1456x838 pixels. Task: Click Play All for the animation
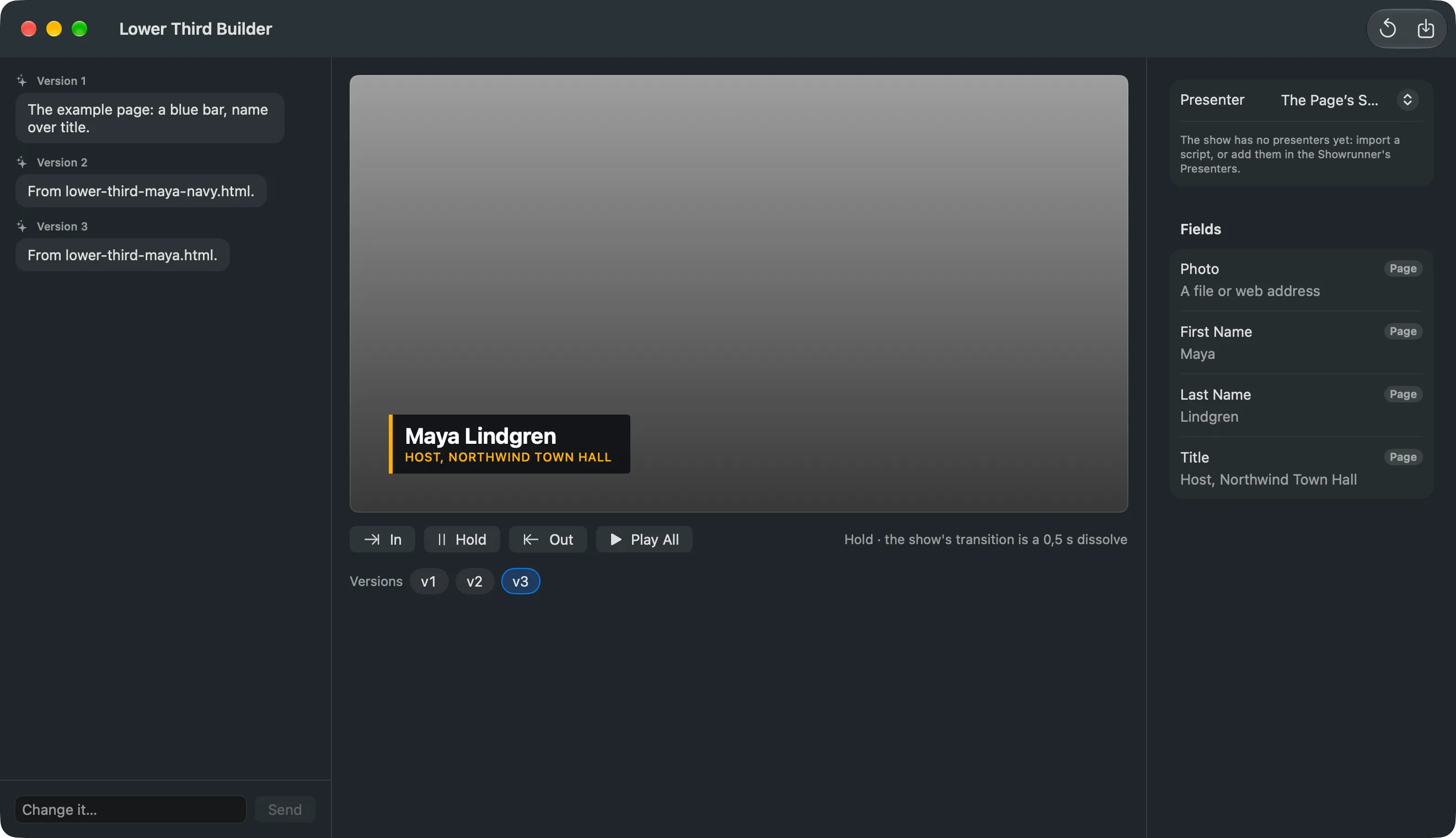[x=644, y=539]
